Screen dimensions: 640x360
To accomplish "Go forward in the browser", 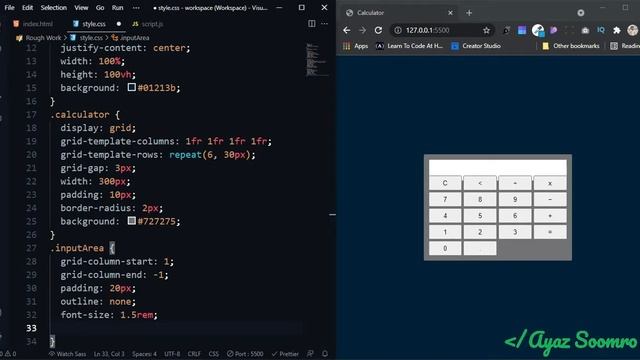I will [362, 30].
